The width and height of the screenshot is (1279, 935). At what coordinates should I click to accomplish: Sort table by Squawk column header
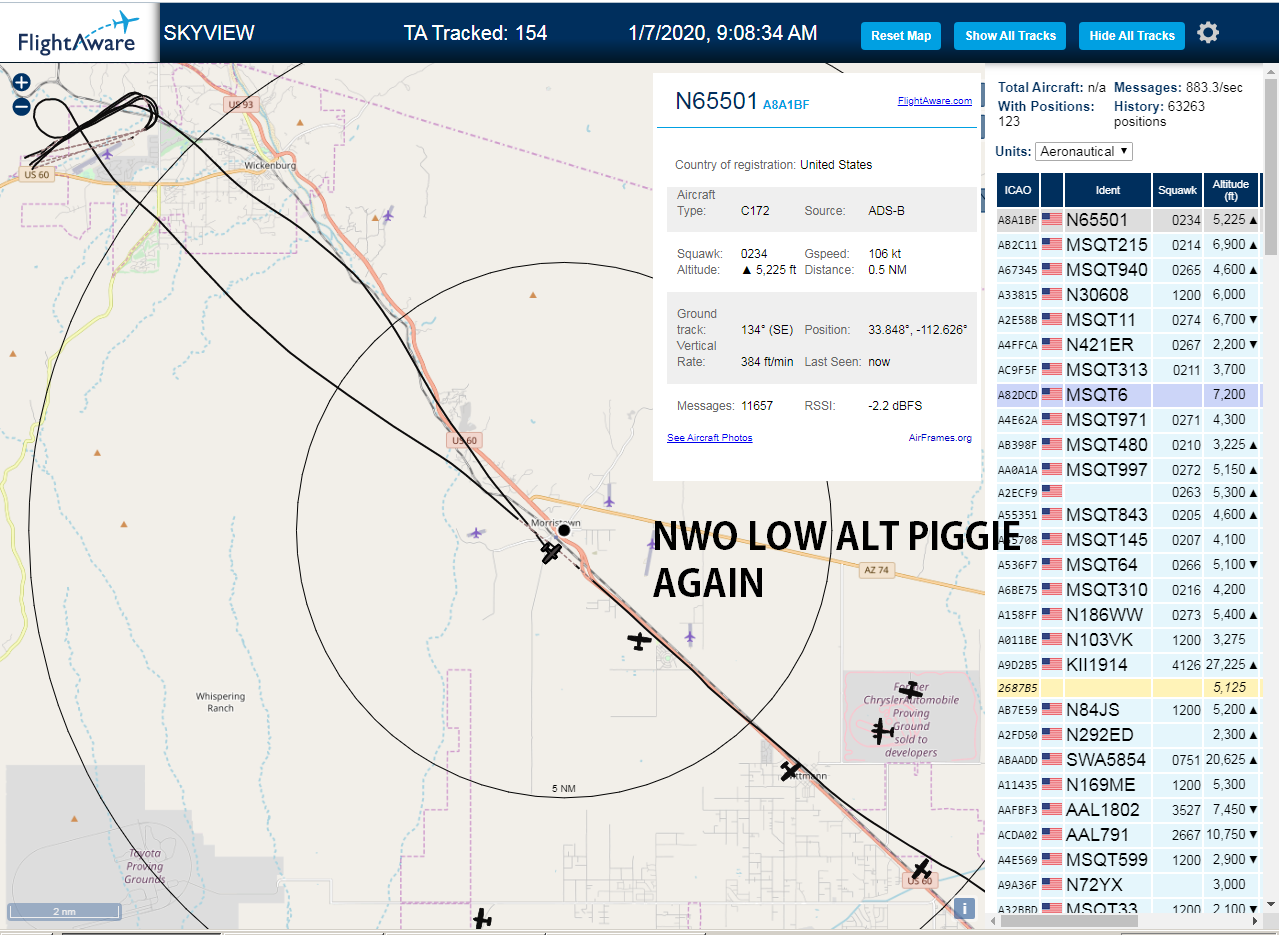coord(1177,190)
